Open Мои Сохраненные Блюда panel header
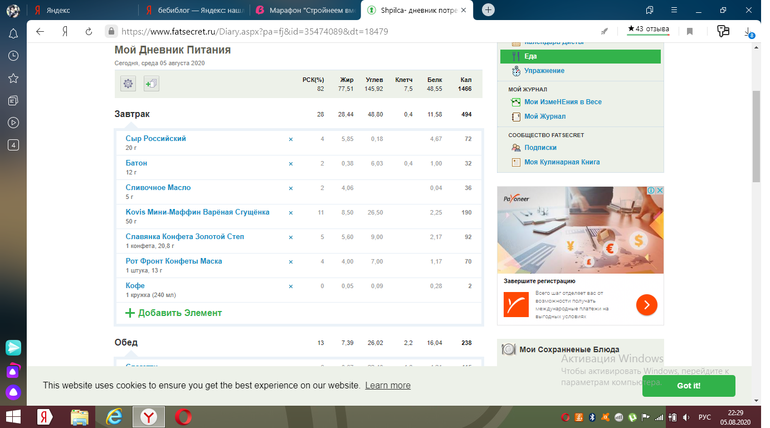Viewport: 770px width, 428px height. point(570,349)
